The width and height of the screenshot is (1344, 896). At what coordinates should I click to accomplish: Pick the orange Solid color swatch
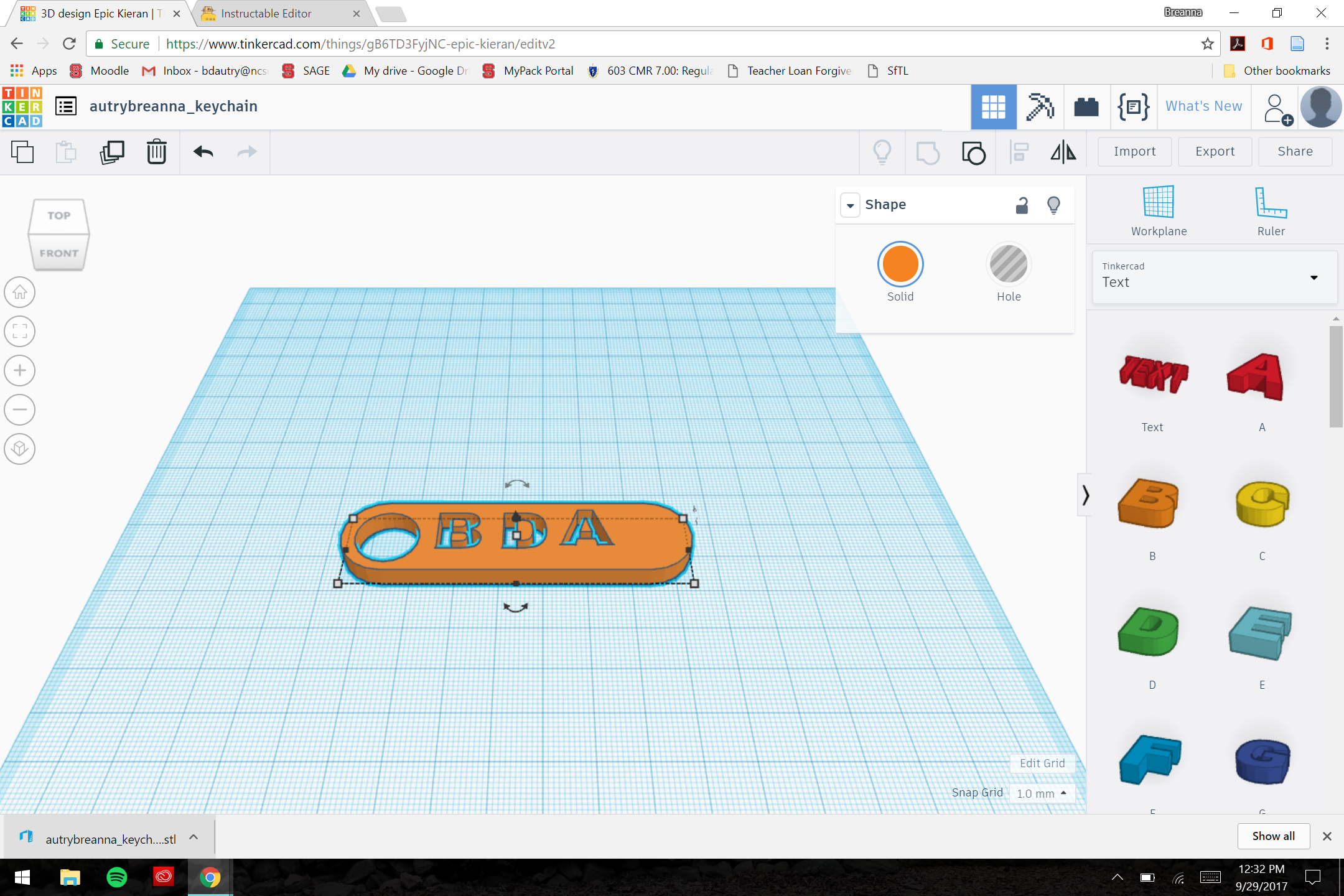pos(900,264)
